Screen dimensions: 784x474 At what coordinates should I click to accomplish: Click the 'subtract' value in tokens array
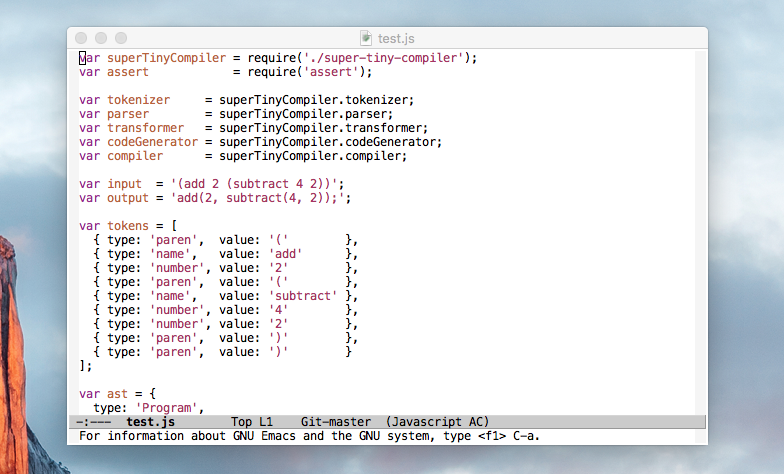[303, 296]
